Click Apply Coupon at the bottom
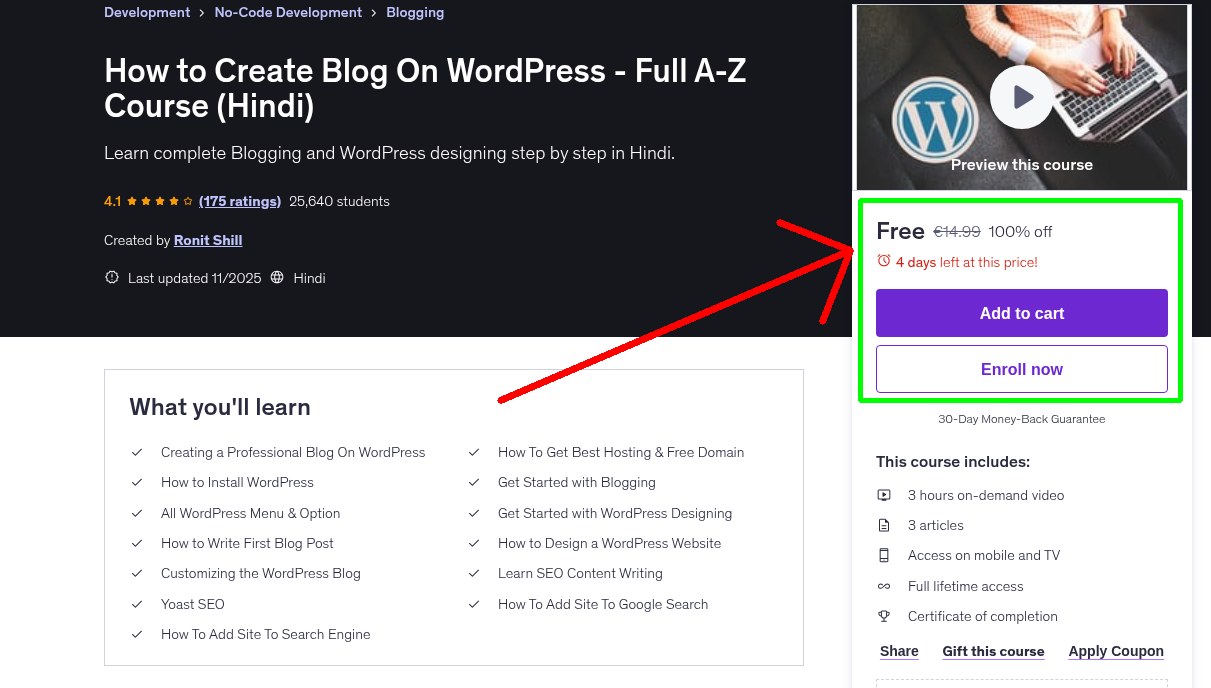Viewport: 1211px width, 688px height. [x=1116, y=651]
